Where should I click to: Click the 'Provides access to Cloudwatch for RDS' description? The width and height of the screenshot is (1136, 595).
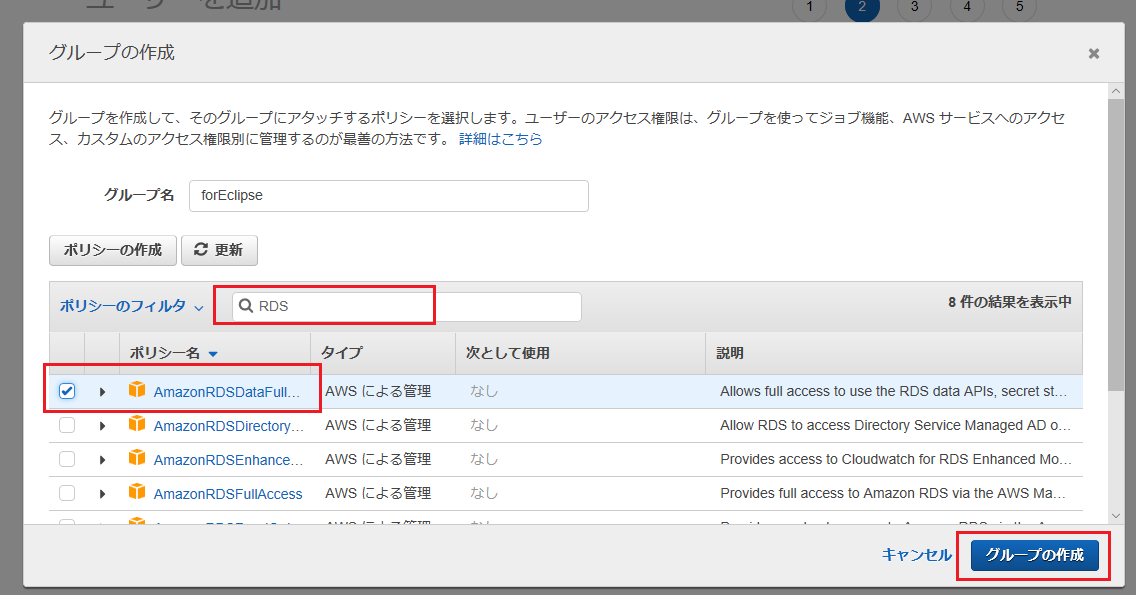pos(895,459)
